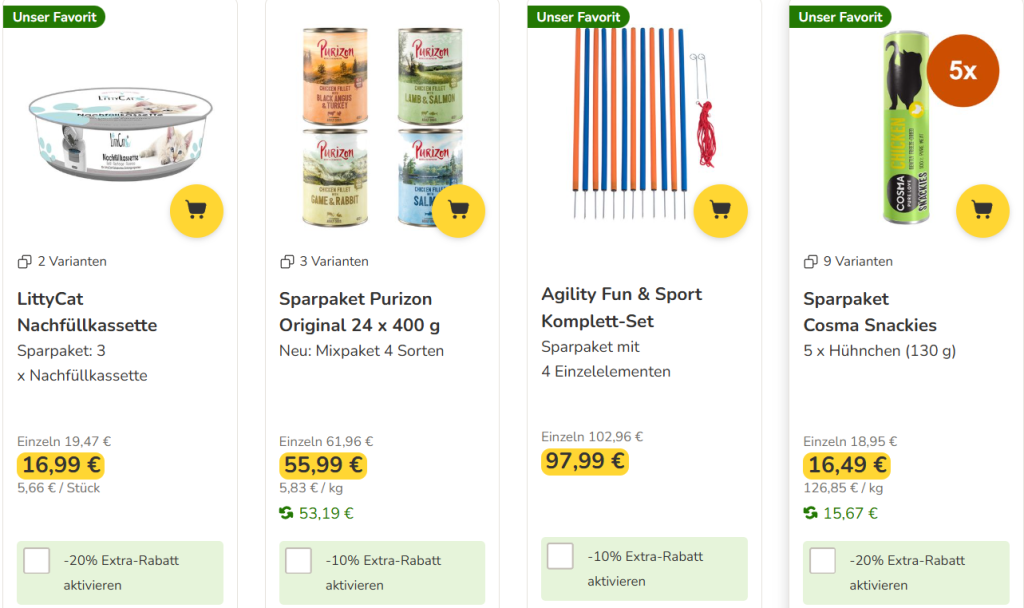This screenshot has height=608, width=1024.
Task: Open LittyCat Nachfüllkassette product title
Action: tap(87, 312)
